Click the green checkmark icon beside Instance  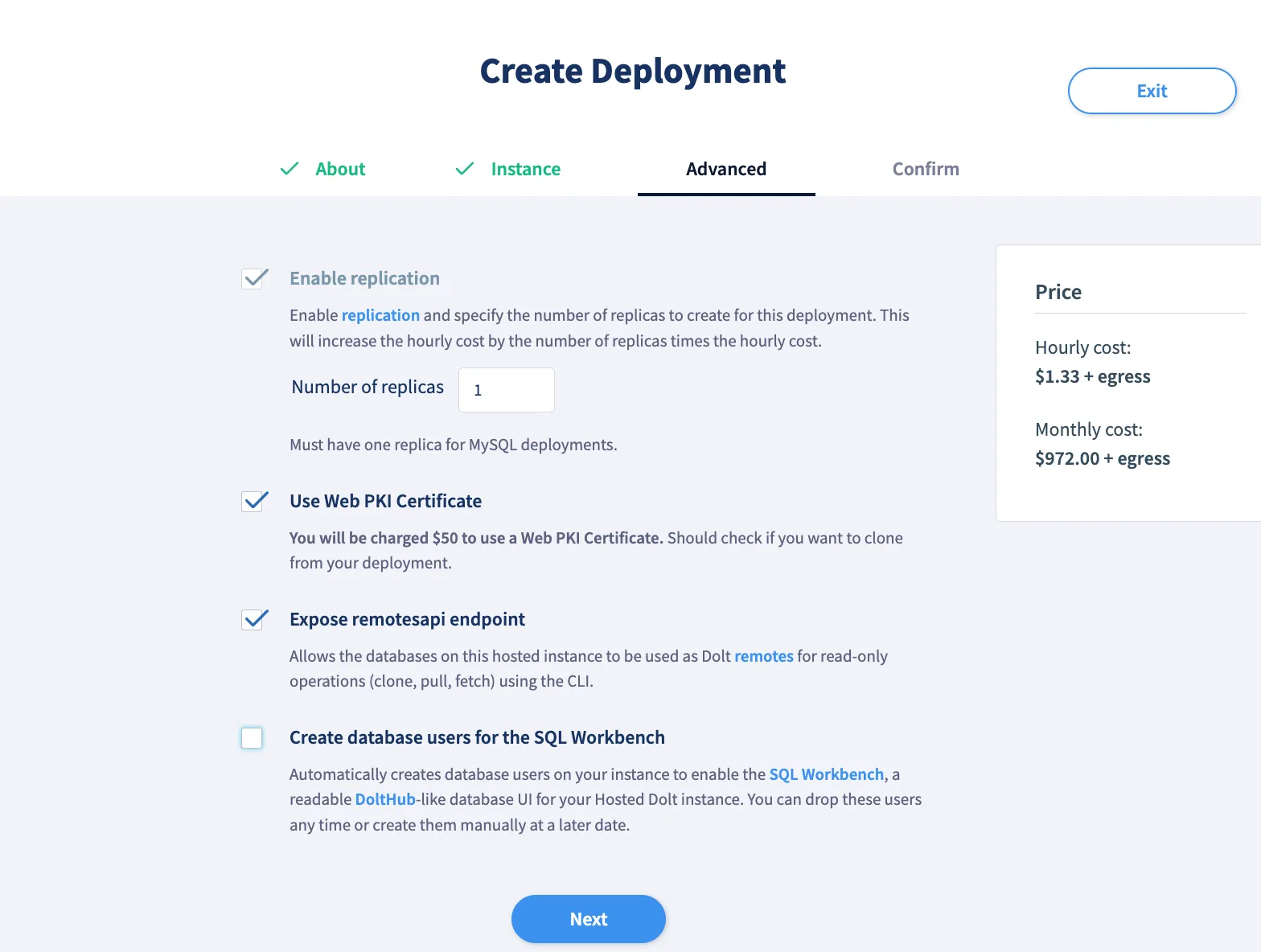click(x=464, y=169)
